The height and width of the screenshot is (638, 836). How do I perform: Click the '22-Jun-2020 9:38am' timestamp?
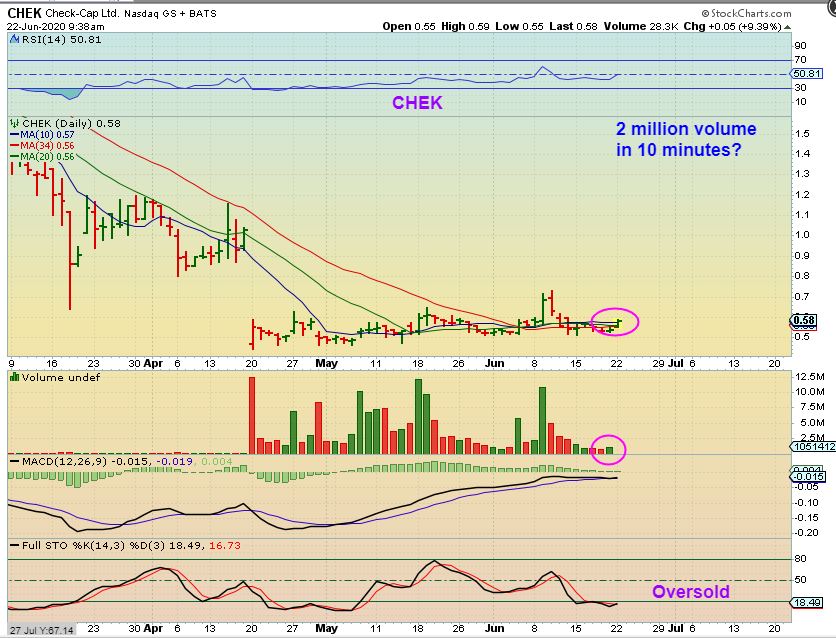55,27
